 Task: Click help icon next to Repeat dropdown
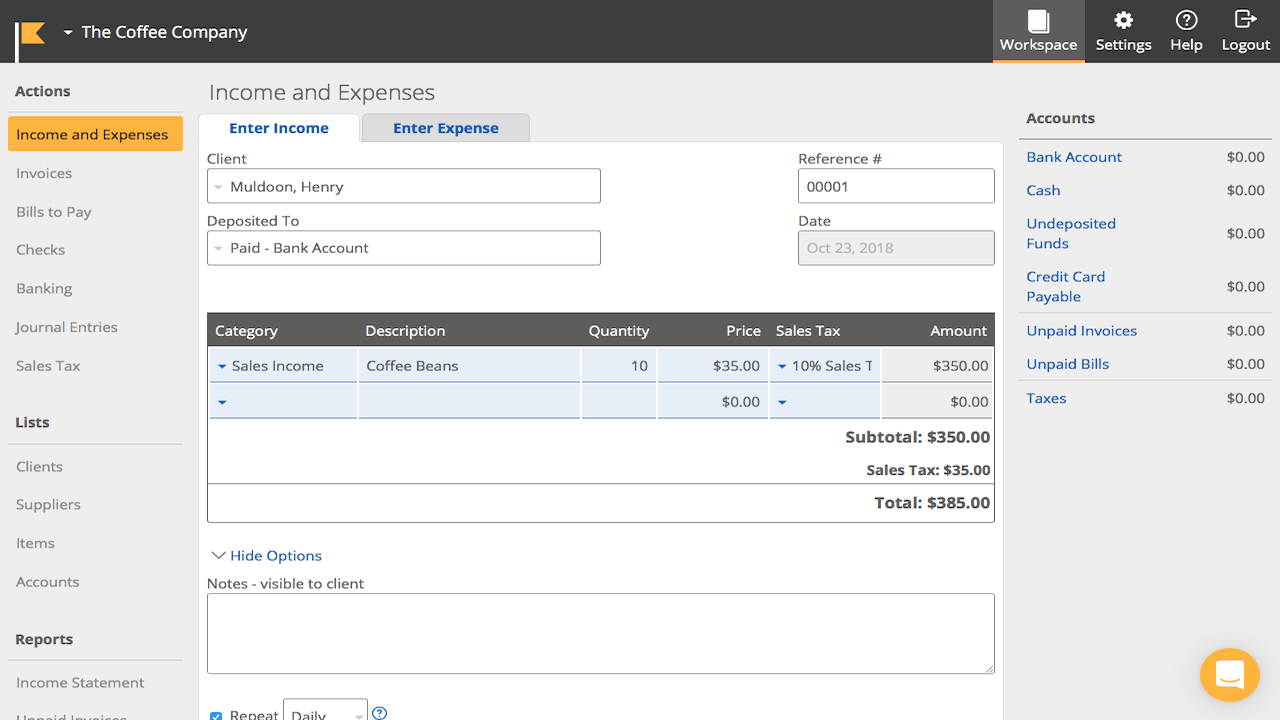(x=379, y=713)
